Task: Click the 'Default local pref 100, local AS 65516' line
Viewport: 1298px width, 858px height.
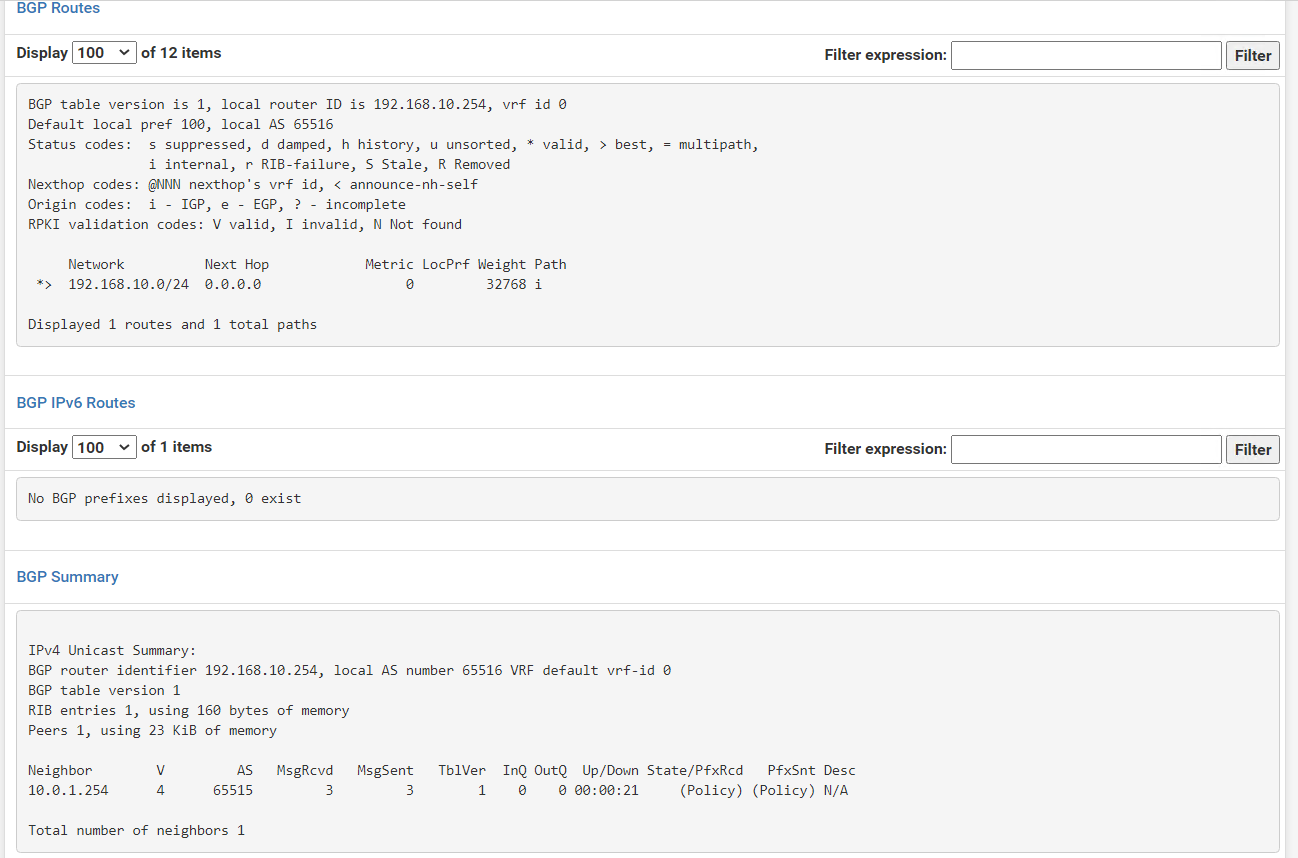Action: point(181,125)
